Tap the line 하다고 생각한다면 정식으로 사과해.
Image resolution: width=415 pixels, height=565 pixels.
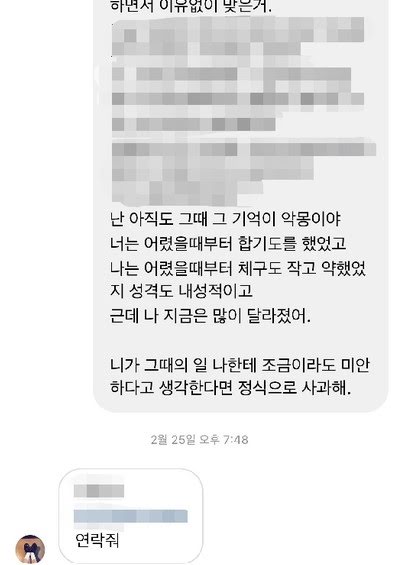(230, 388)
